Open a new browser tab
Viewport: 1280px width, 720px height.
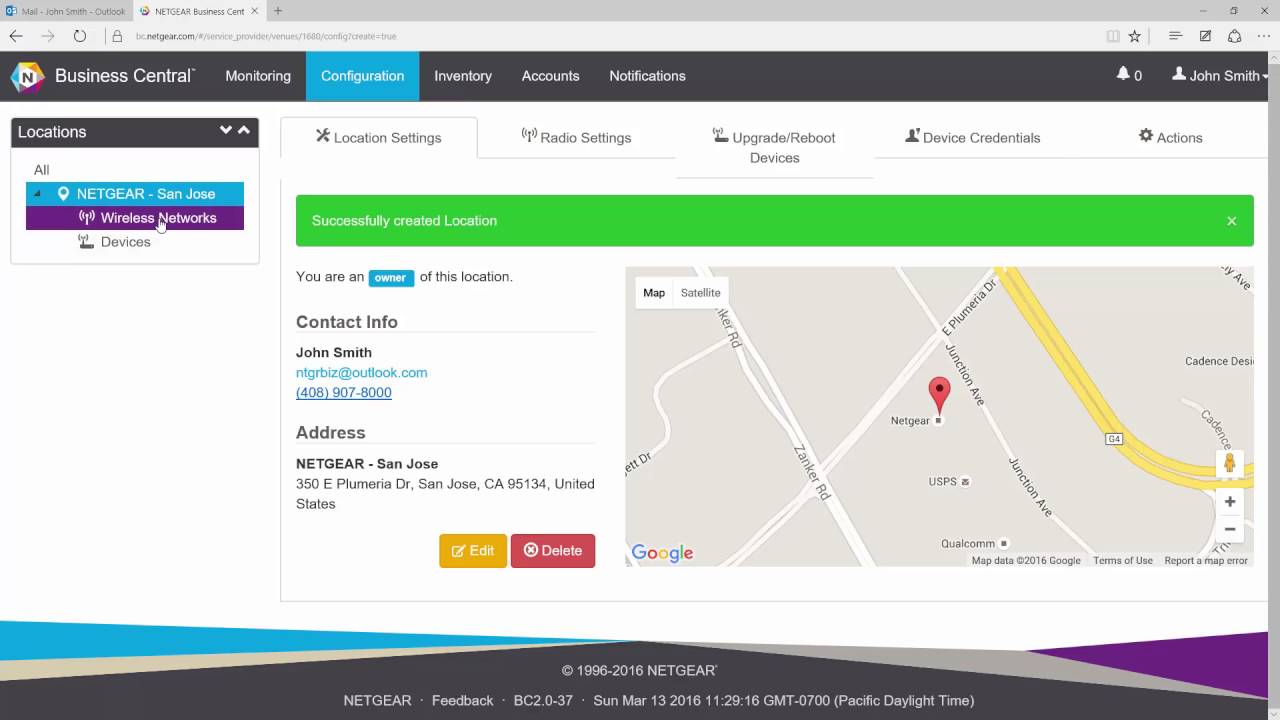pos(278,11)
